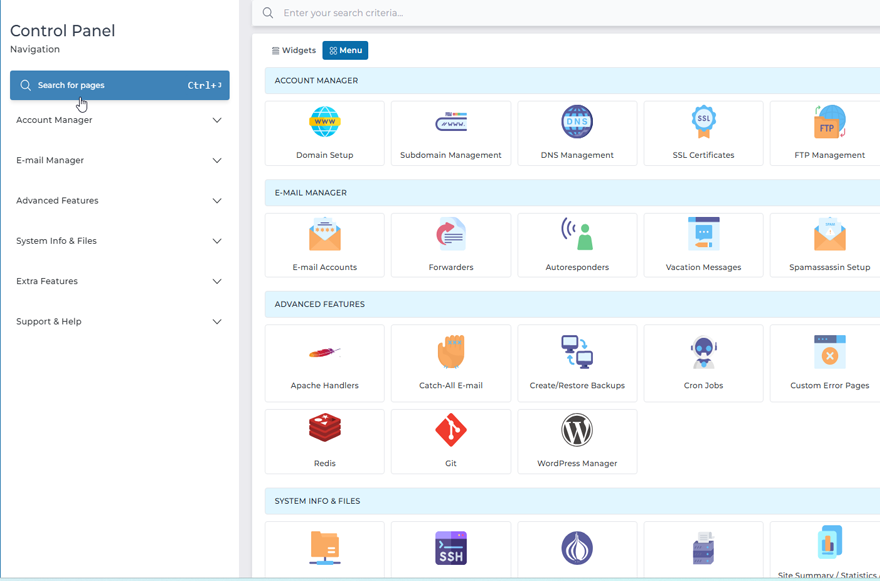Click the Git icon
880x581 pixels.
450,441
